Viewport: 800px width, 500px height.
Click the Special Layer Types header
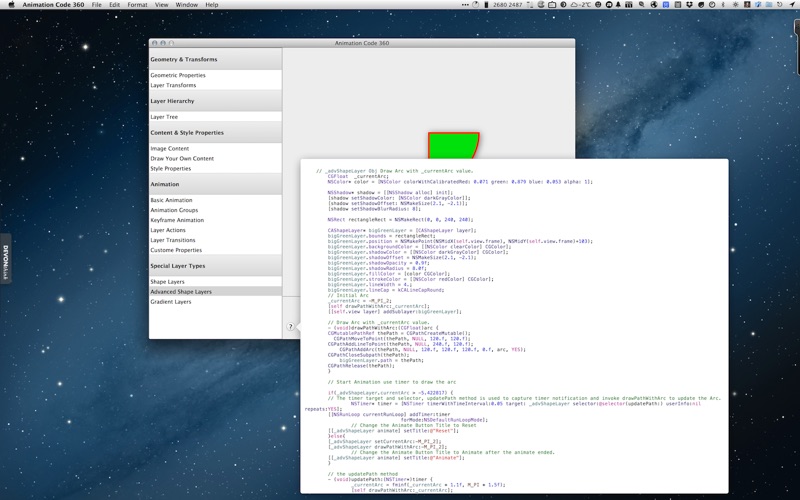215,266
